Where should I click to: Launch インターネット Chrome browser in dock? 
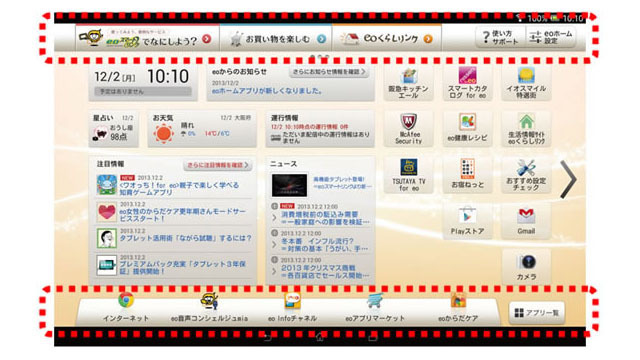click(x=126, y=307)
